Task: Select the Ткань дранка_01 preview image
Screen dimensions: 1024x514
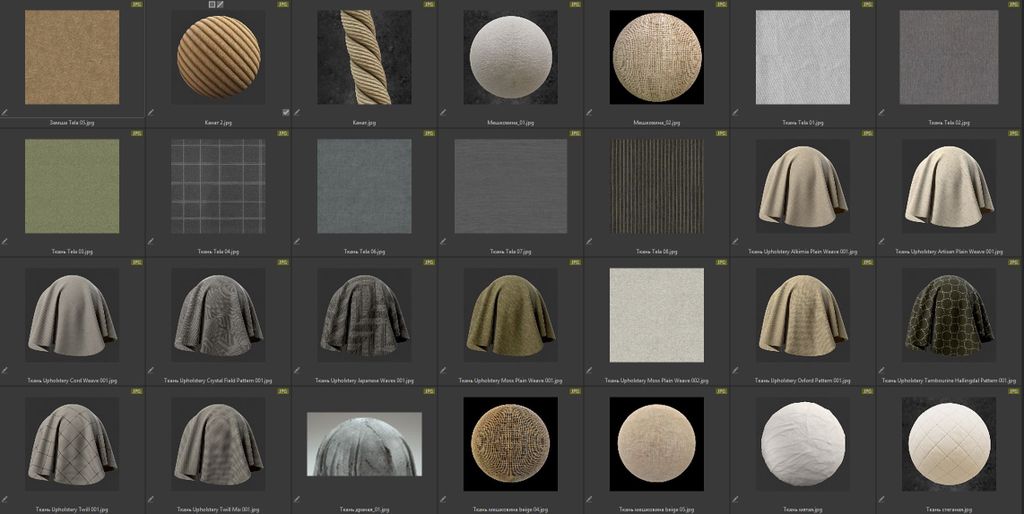Action: tap(364, 443)
